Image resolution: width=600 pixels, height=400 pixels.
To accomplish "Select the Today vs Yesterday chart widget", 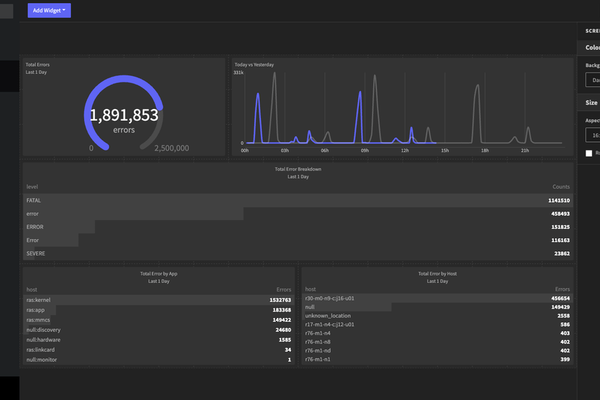I will 402,107.
